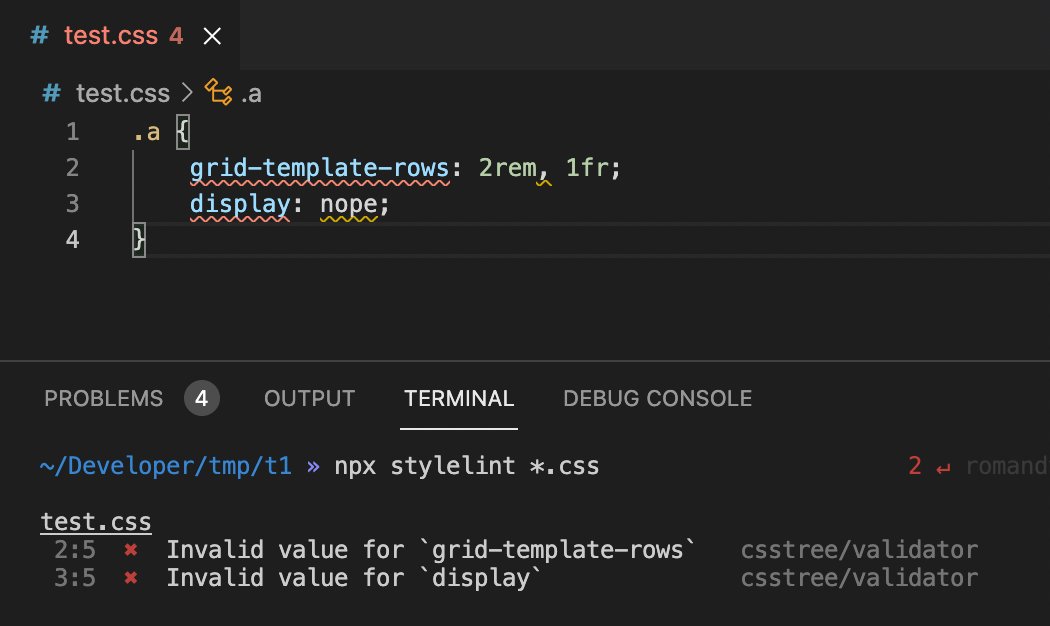Click csstree/validator on the 2:5 row
The width and height of the screenshot is (1050, 626).
point(859,550)
